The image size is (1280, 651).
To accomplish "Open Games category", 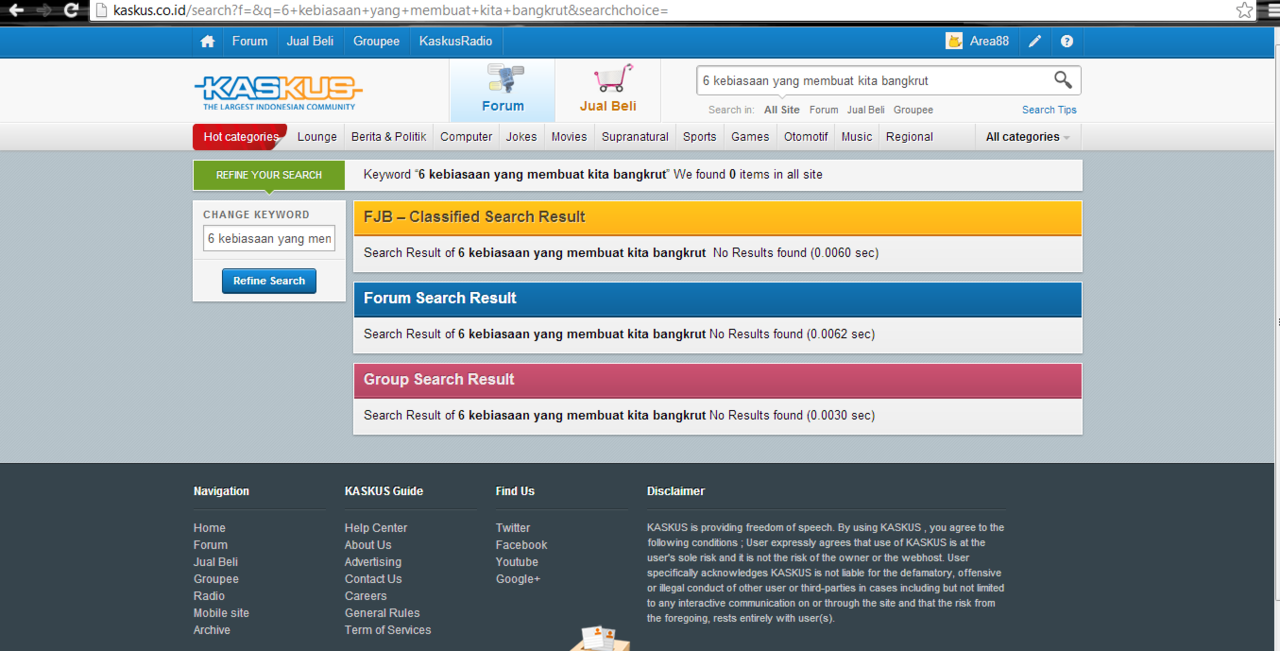I will [750, 137].
